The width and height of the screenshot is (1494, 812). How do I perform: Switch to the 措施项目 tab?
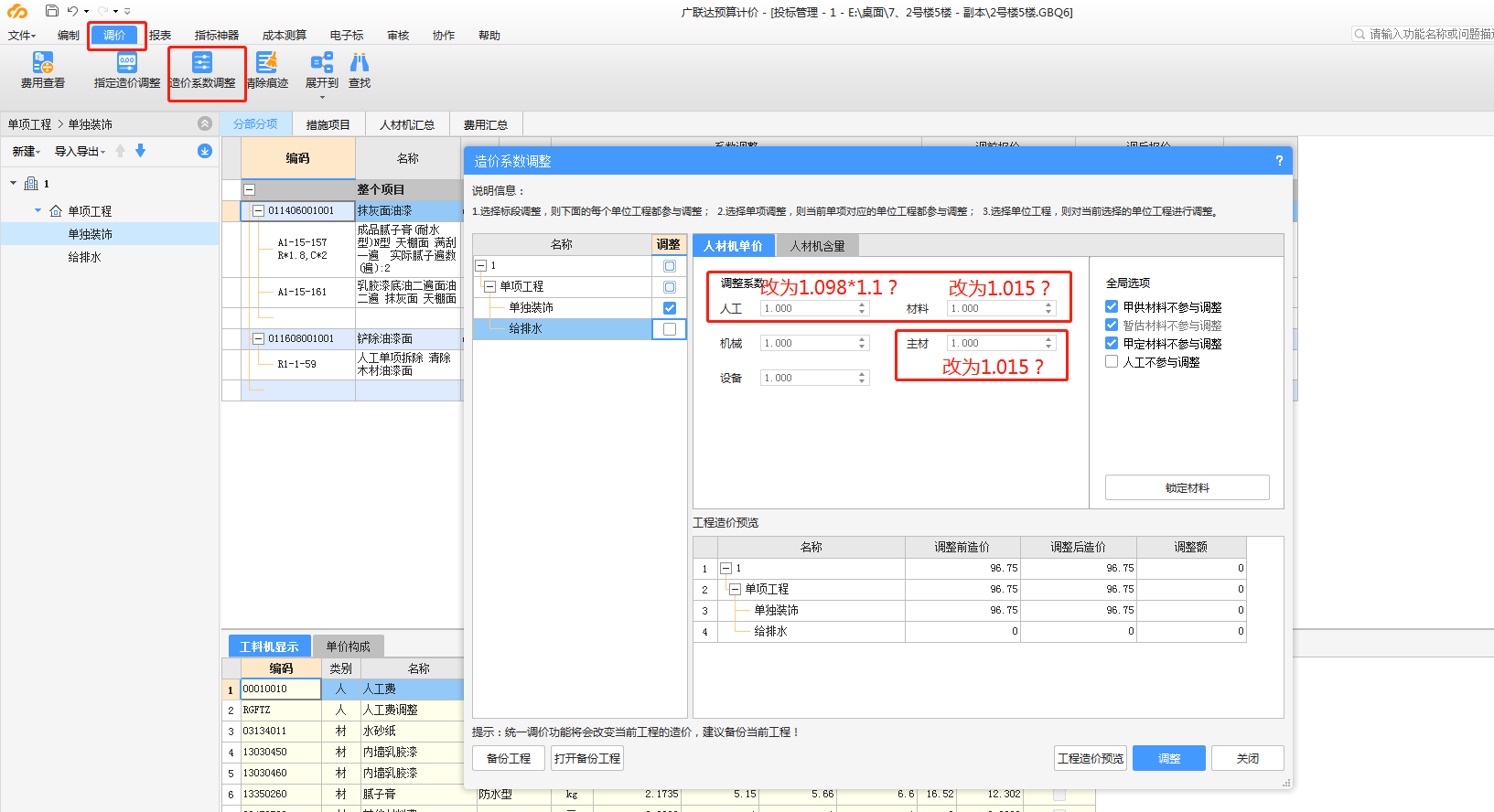pos(328,124)
